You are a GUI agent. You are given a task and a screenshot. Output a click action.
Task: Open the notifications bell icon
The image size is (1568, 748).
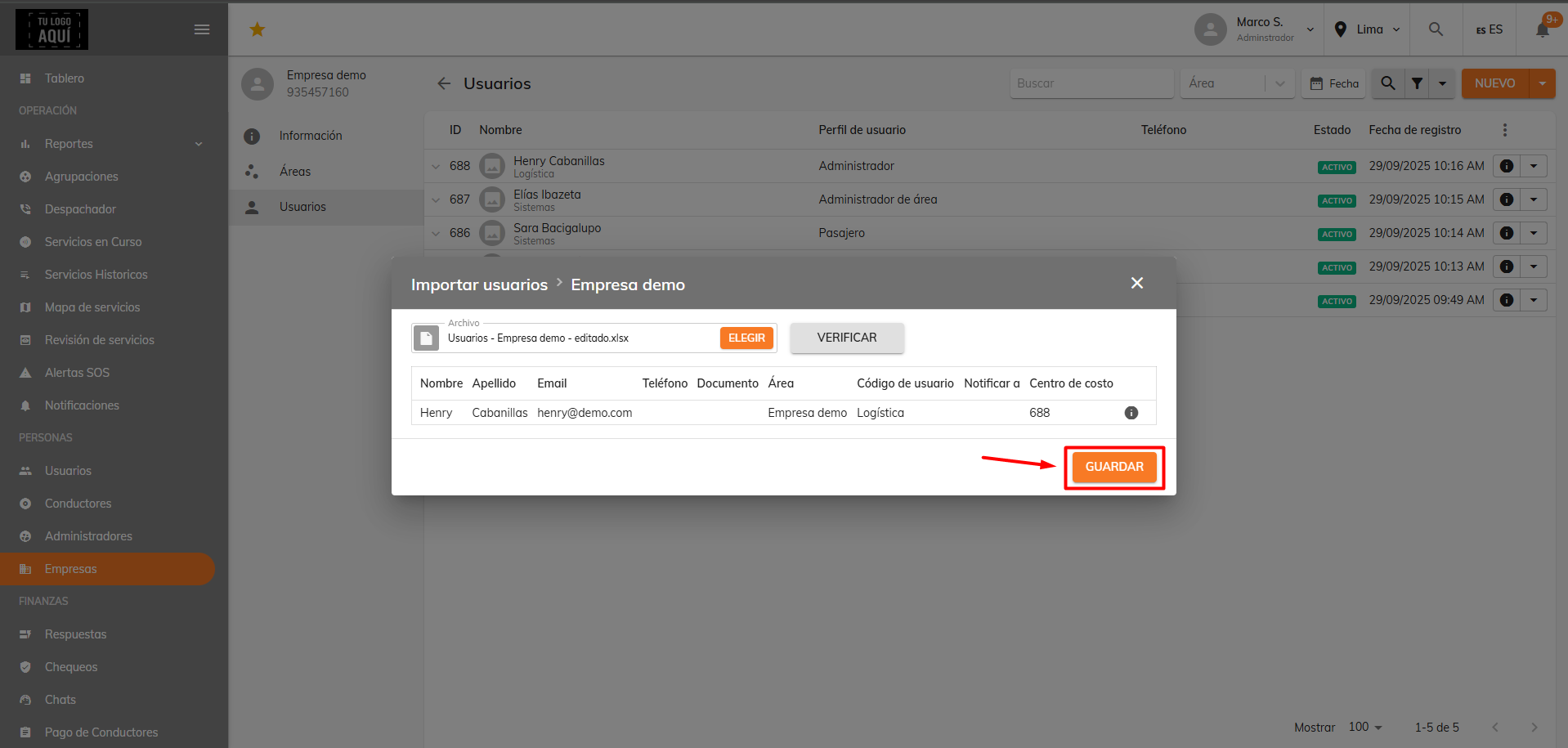point(1543,29)
